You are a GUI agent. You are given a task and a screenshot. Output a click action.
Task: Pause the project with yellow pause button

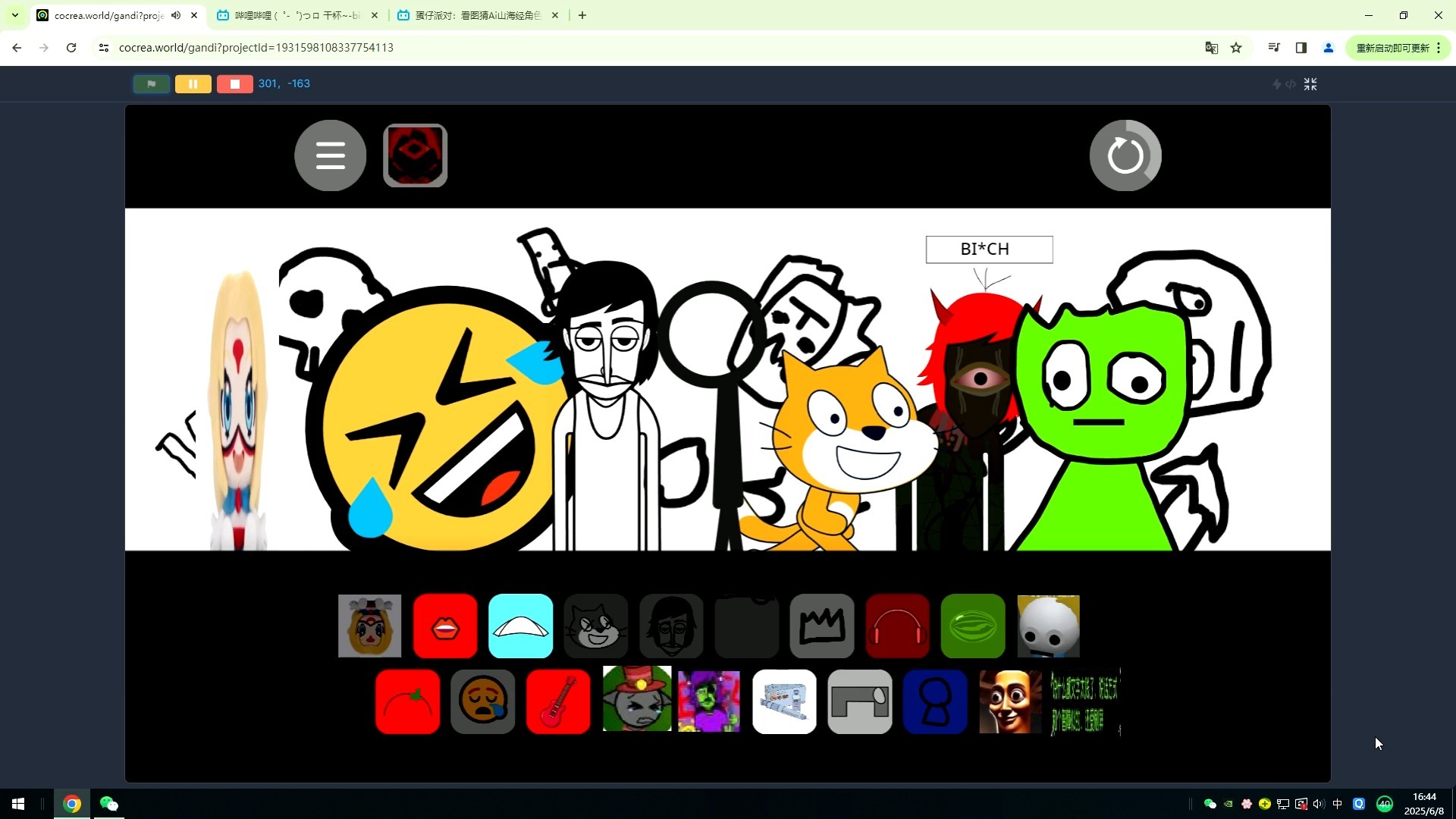tap(193, 84)
